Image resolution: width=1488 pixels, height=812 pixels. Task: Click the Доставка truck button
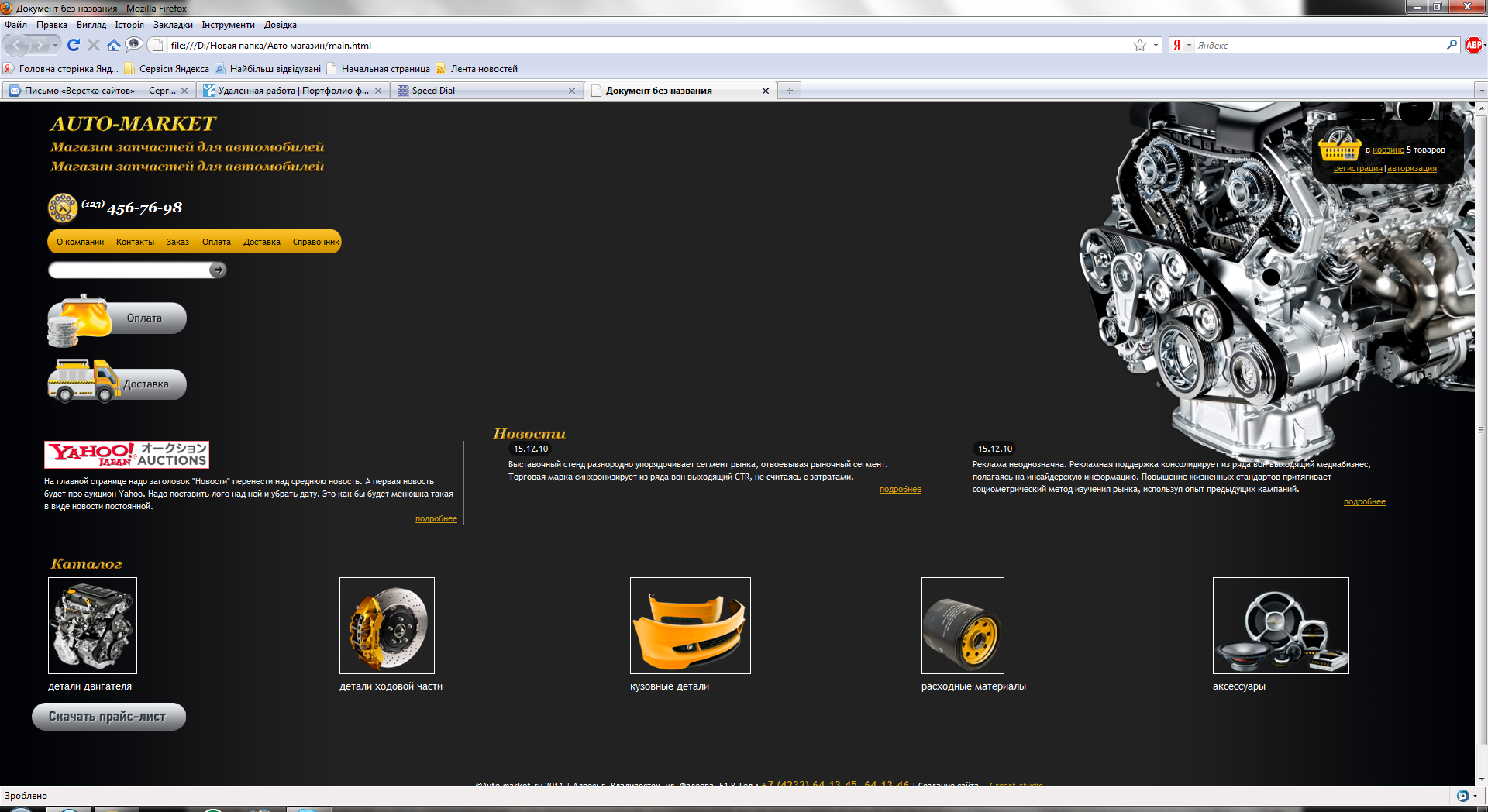point(118,383)
